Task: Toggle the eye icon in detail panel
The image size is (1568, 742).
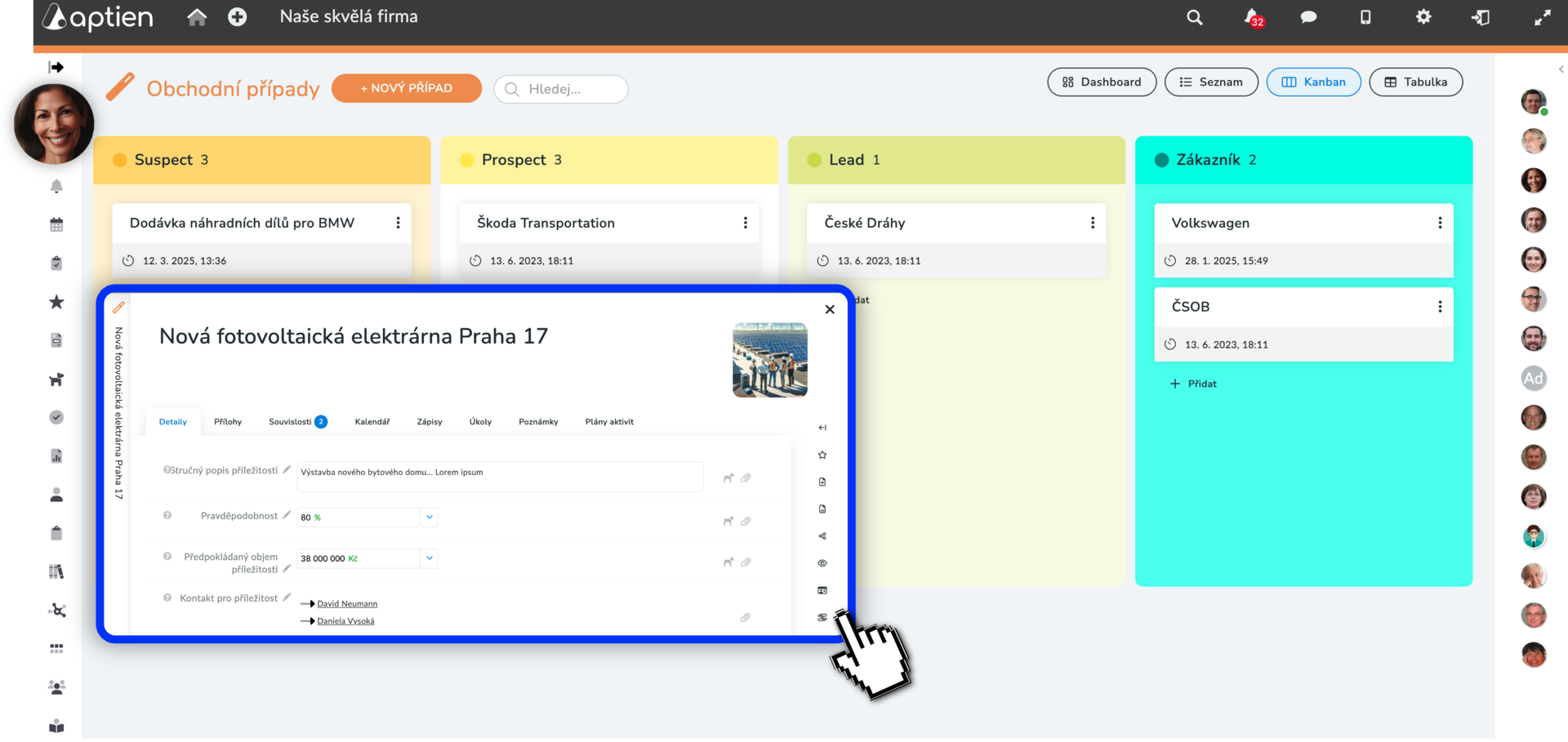Action: (x=822, y=563)
